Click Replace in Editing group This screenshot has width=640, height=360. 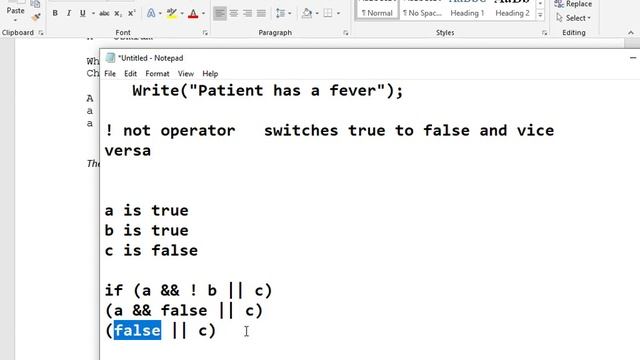[573, 4]
